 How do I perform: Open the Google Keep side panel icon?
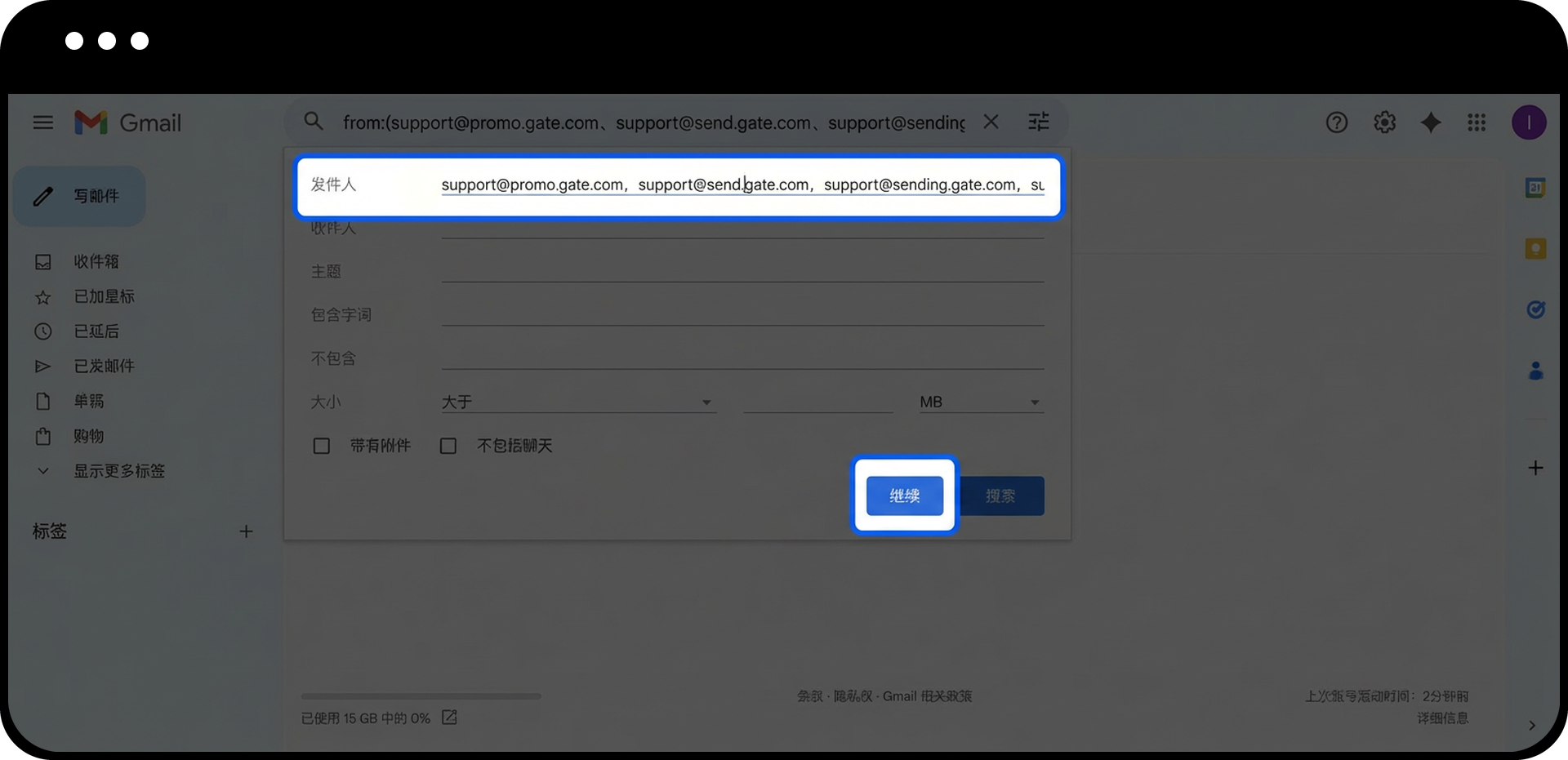tap(1535, 249)
